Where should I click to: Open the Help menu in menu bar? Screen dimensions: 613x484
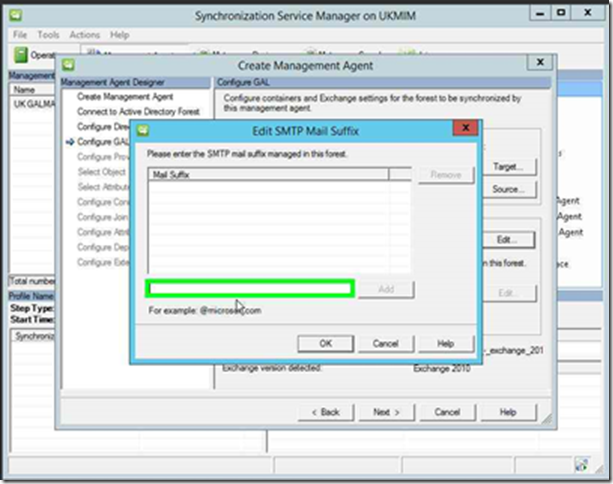(x=120, y=35)
